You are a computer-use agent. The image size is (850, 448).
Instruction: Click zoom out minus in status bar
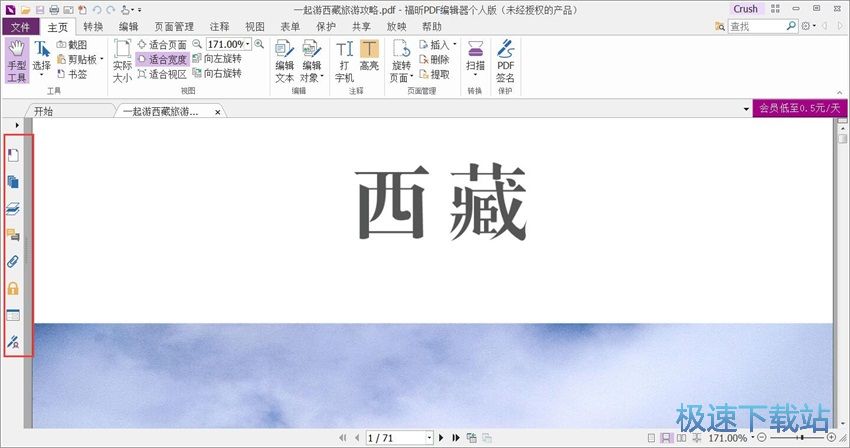tap(762, 437)
